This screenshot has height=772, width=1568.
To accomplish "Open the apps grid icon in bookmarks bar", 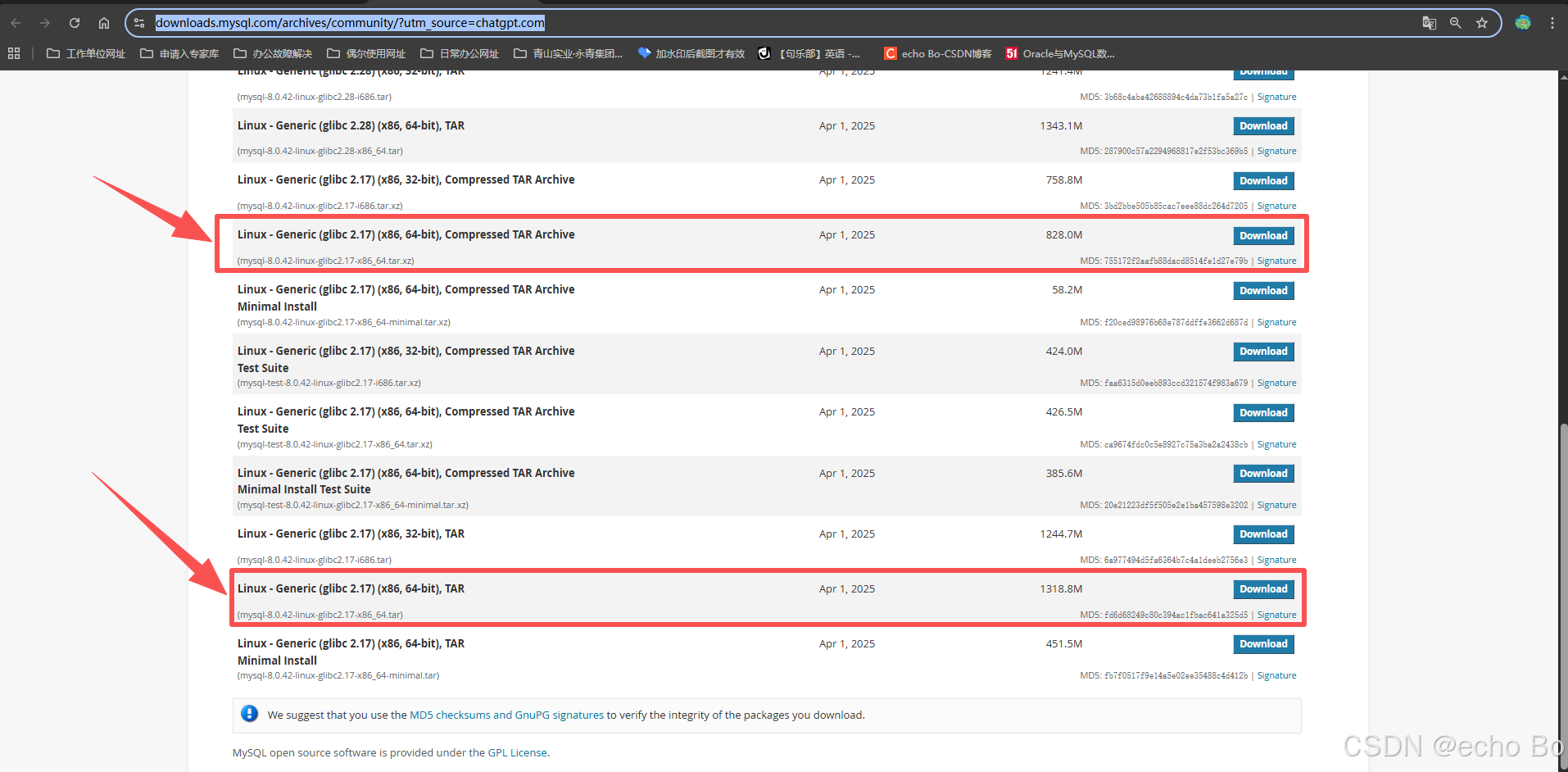I will coord(14,53).
